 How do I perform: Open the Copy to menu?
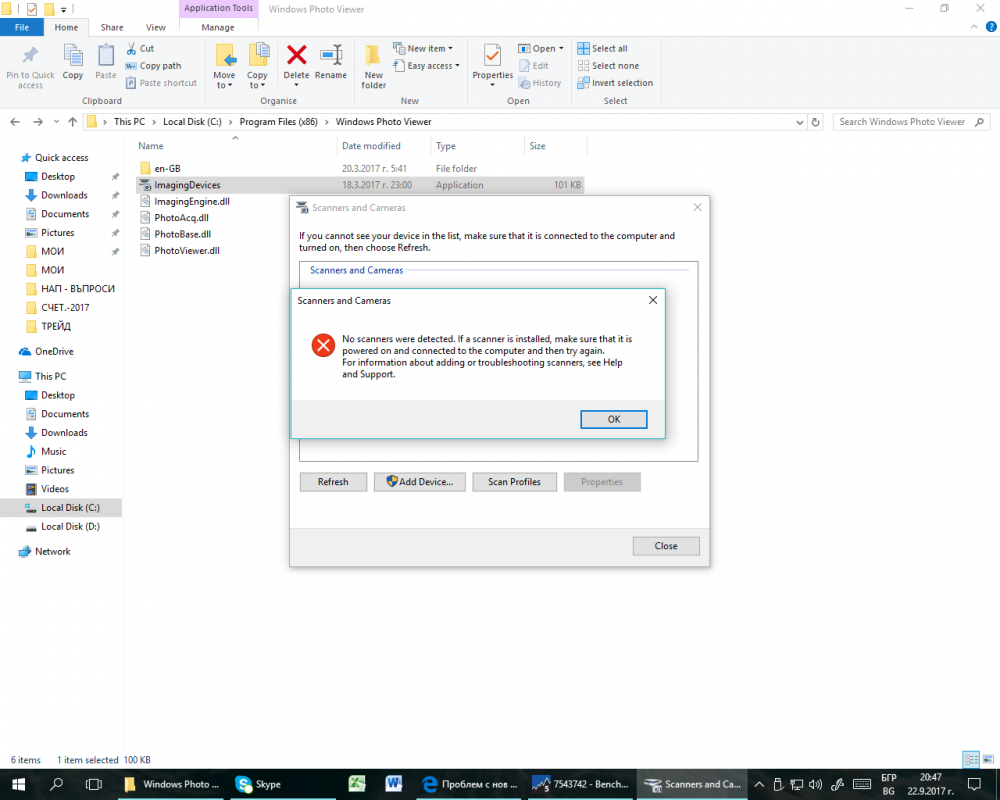pos(258,66)
